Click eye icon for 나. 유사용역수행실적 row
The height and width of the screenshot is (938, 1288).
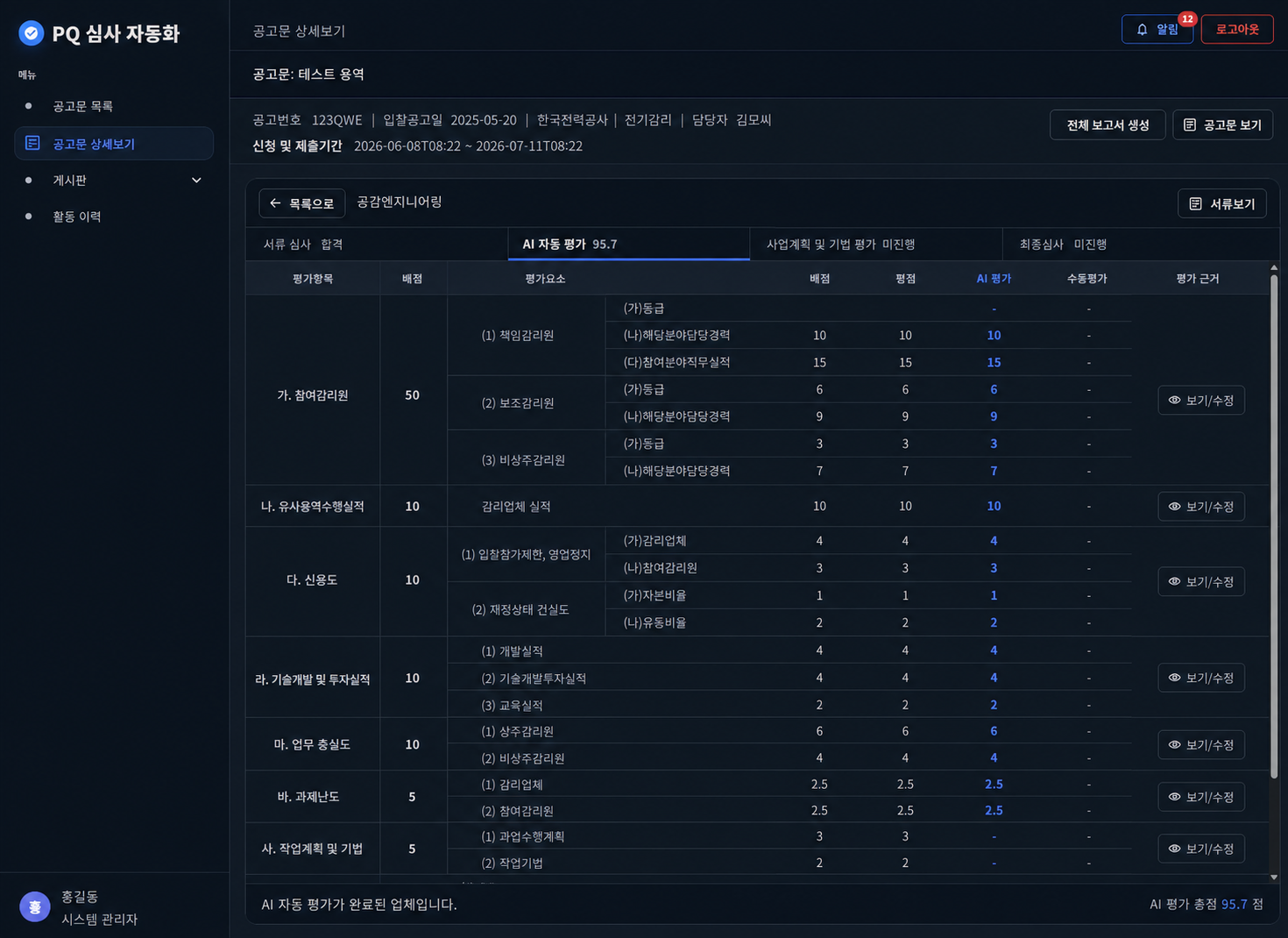(1174, 507)
